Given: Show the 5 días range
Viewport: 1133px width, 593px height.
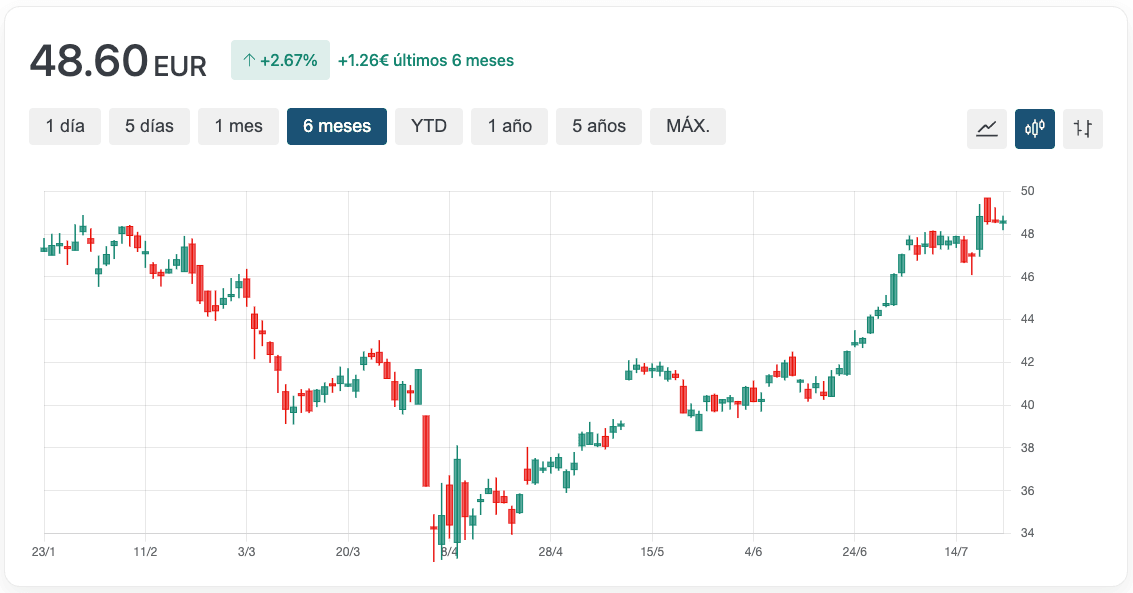Looking at the screenshot, I should click(x=149, y=126).
